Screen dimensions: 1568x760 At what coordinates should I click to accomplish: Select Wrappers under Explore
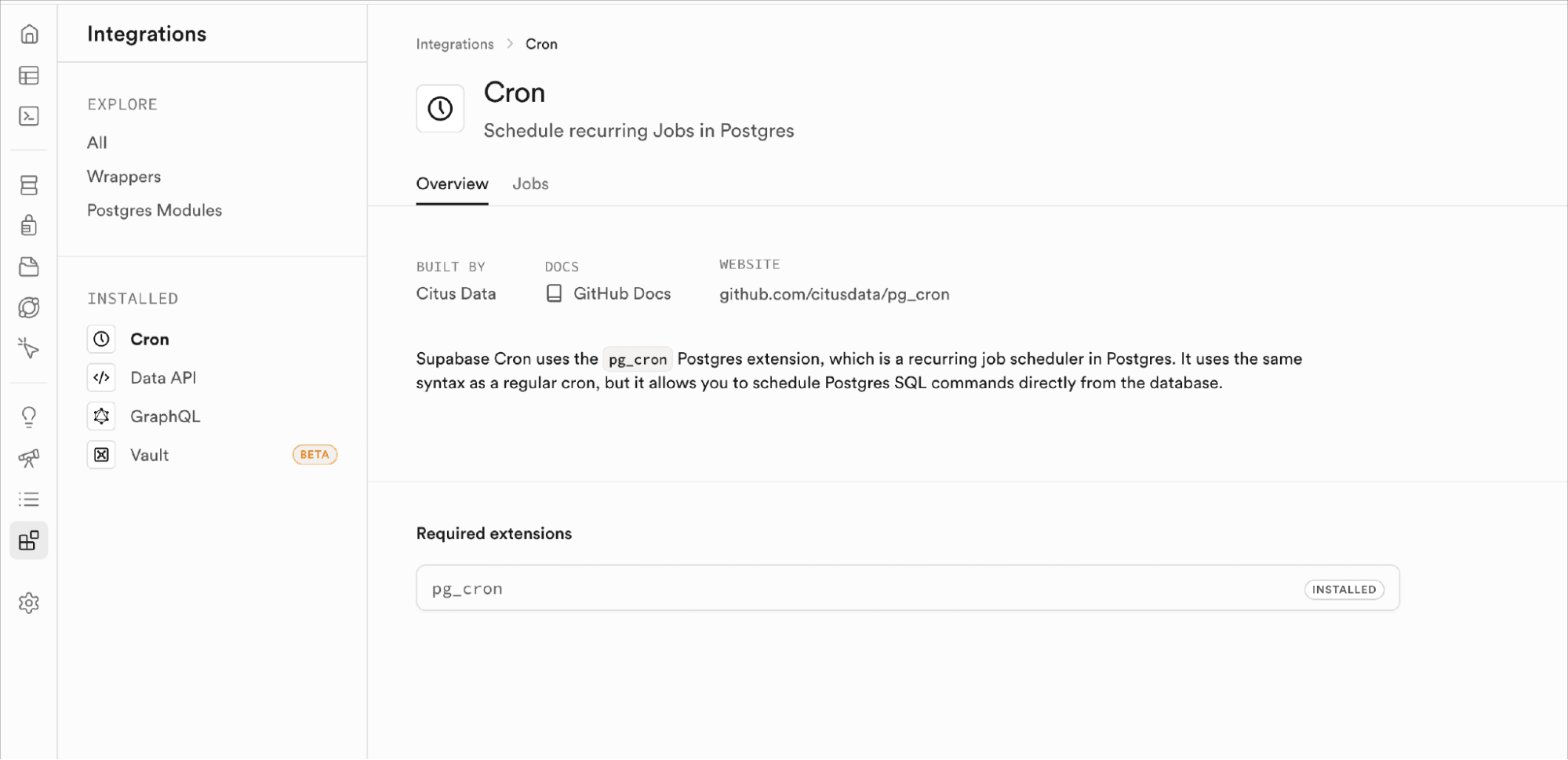pyautogui.click(x=123, y=176)
